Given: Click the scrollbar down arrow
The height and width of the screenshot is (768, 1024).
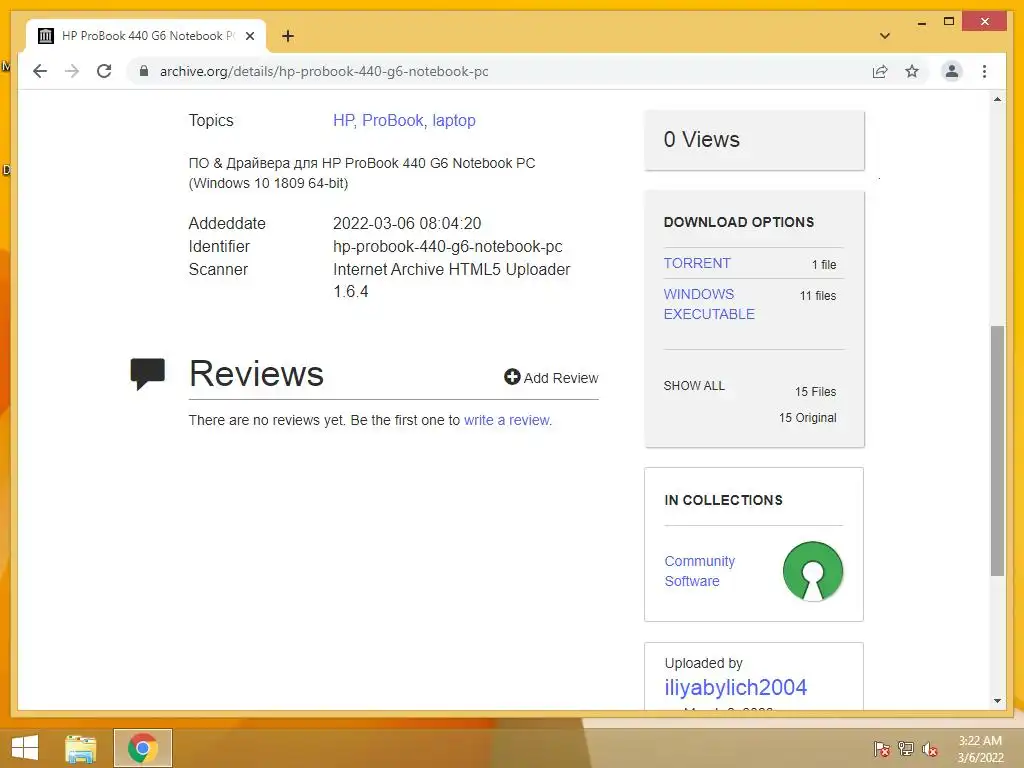Looking at the screenshot, I should [997, 701].
